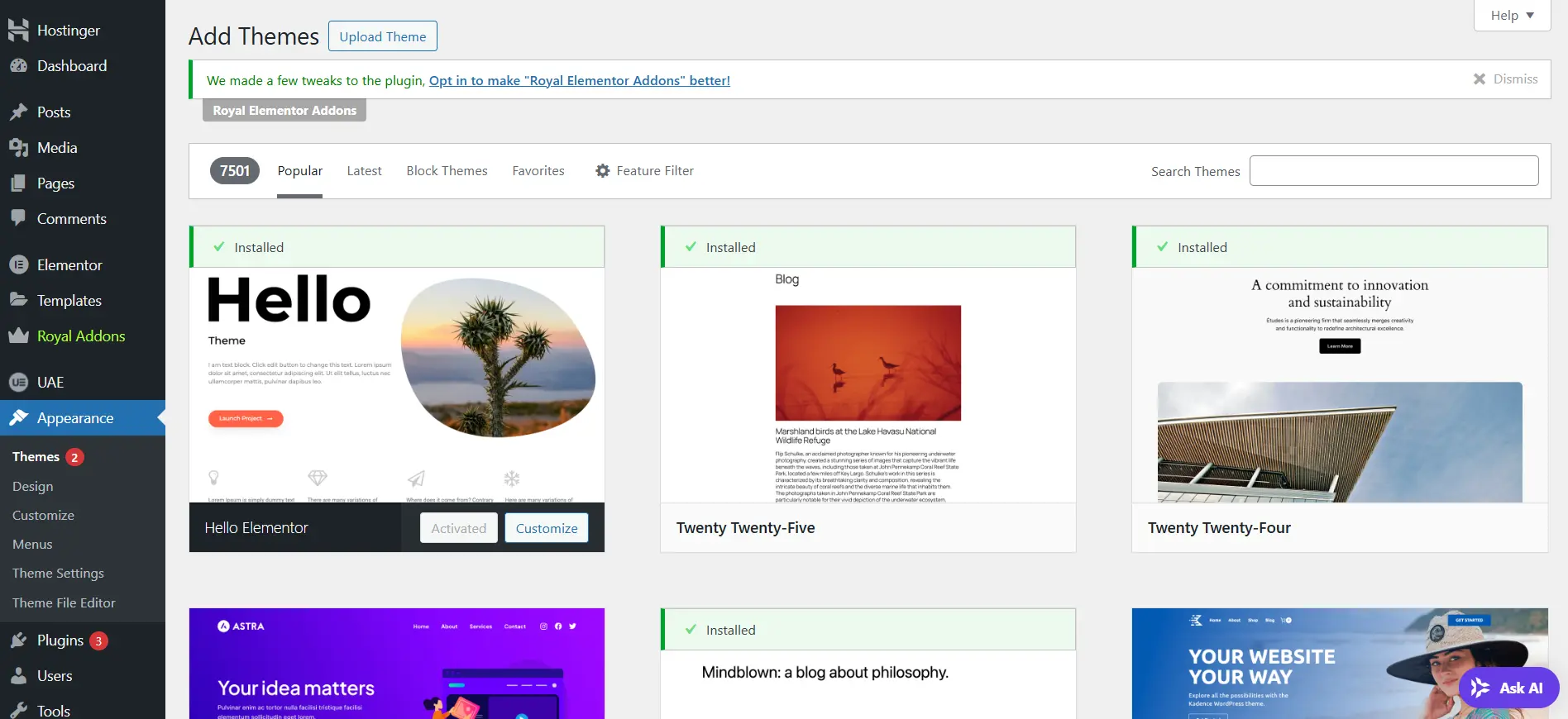Click the Ask AI sparkle button
This screenshot has width=1568, height=719.
(x=1509, y=688)
